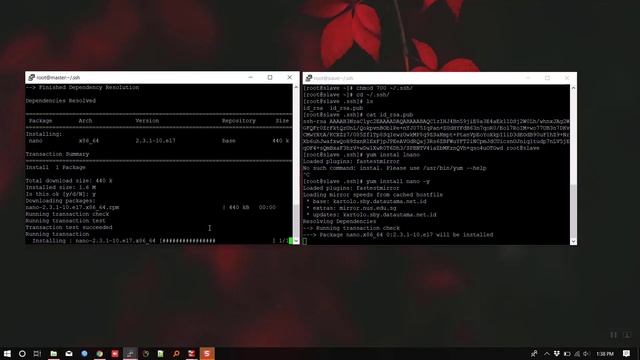Click "yum install nano -y" command line

pos(398,181)
